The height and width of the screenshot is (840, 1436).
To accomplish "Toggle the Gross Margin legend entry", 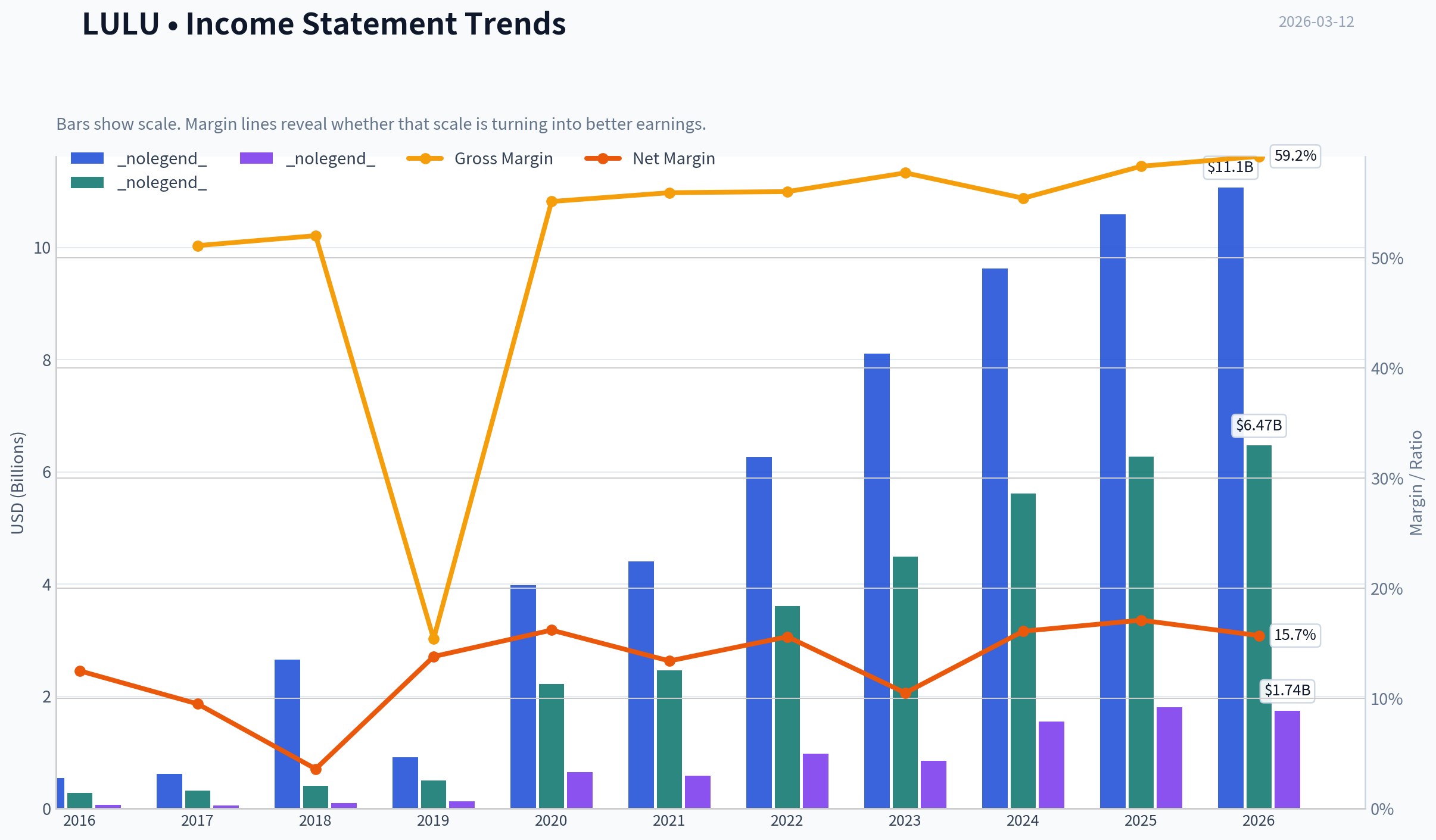I will 480,159.
